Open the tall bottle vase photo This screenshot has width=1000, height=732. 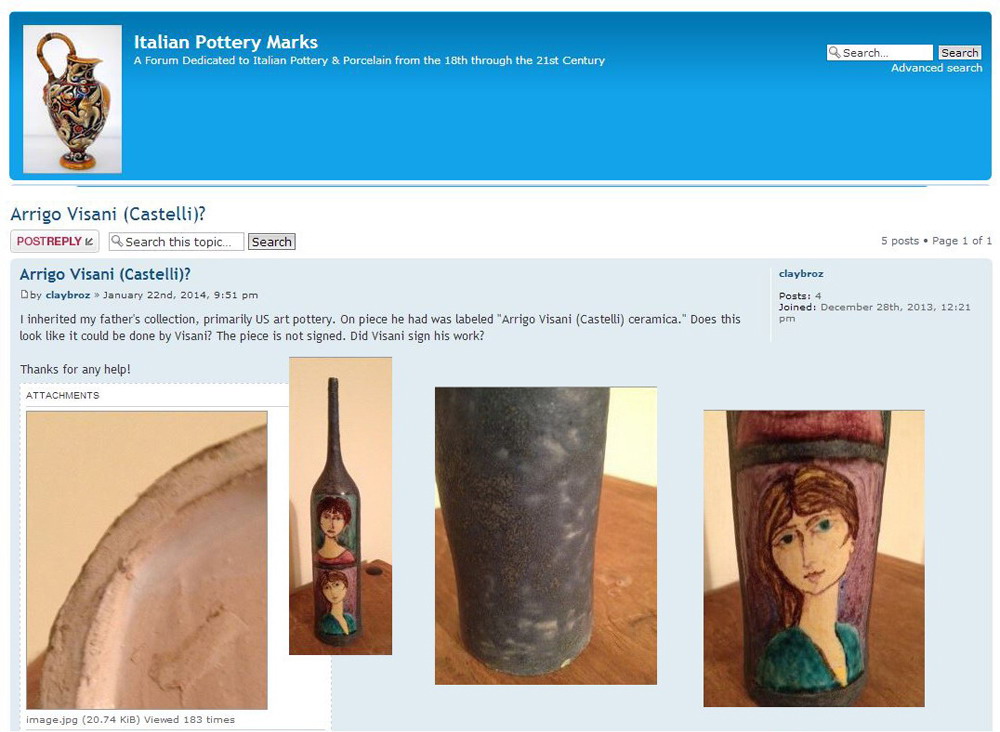pyautogui.click(x=341, y=506)
